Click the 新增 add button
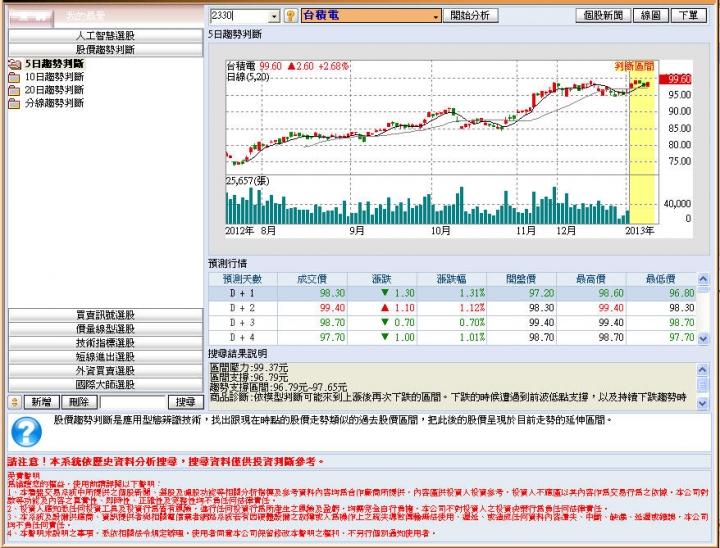720x548 pixels. 41,402
